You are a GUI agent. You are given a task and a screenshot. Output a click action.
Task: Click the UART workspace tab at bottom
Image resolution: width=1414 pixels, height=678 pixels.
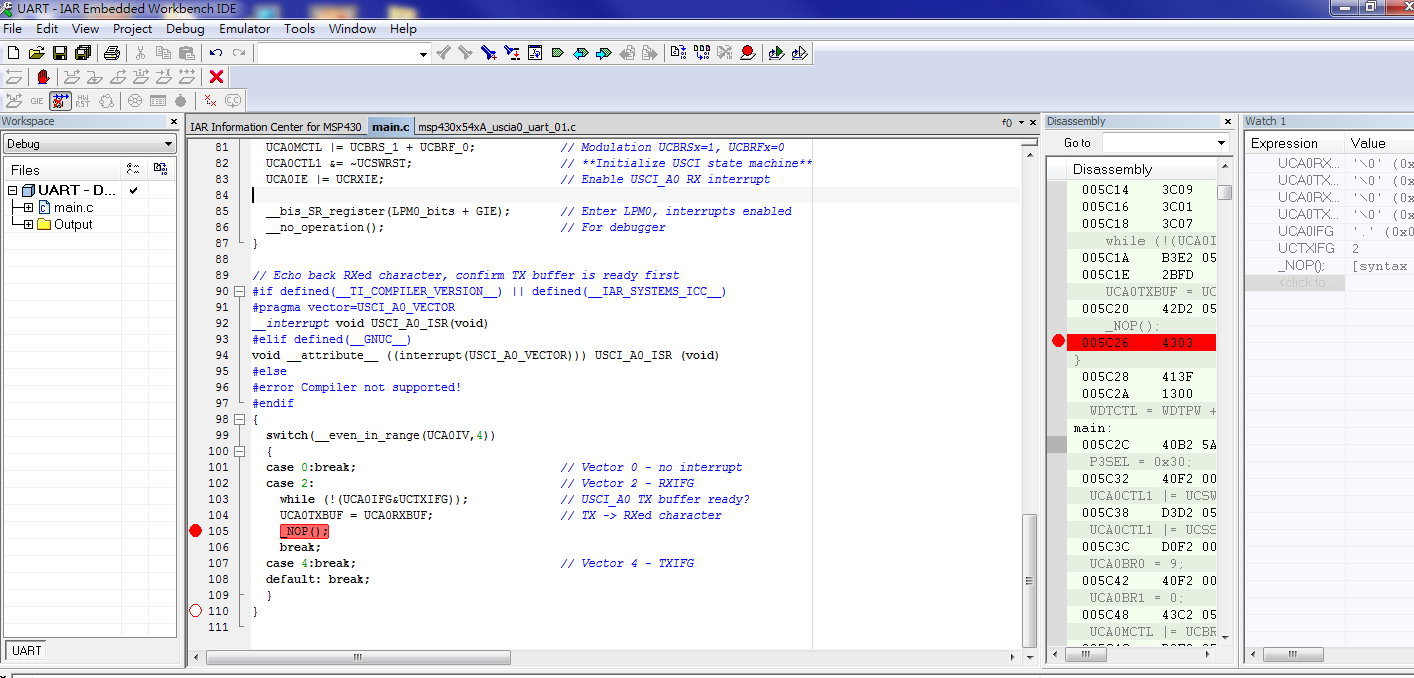pos(27,651)
